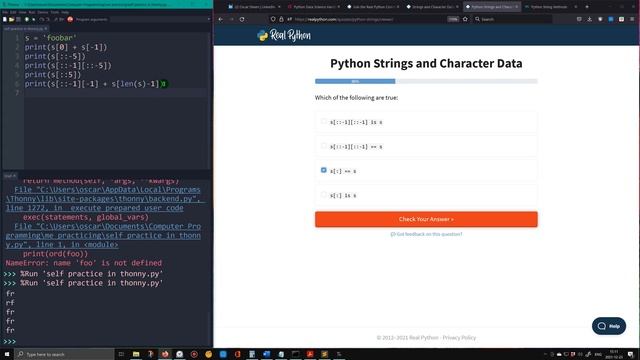Open Thonny Edit menu
640x360 pixels.
pos(13,12)
